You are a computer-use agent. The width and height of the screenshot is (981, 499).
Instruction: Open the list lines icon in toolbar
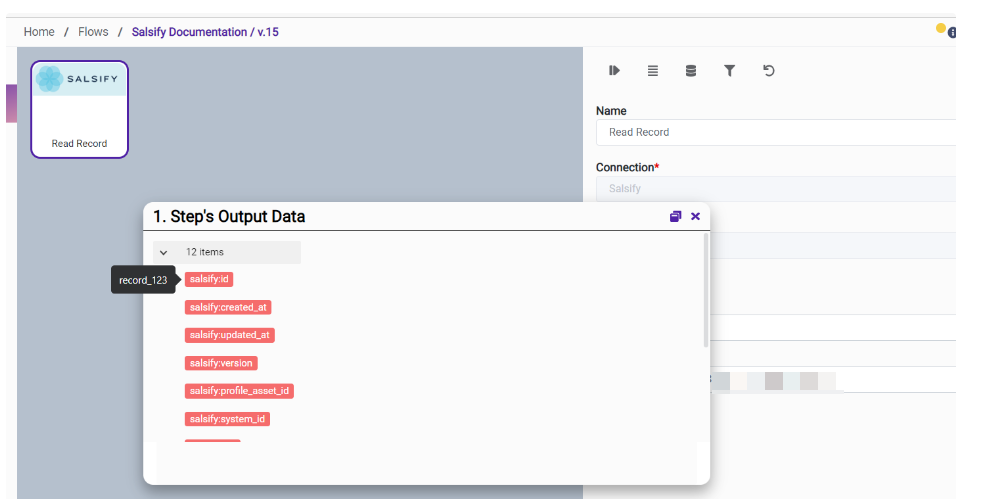pos(652,71)
